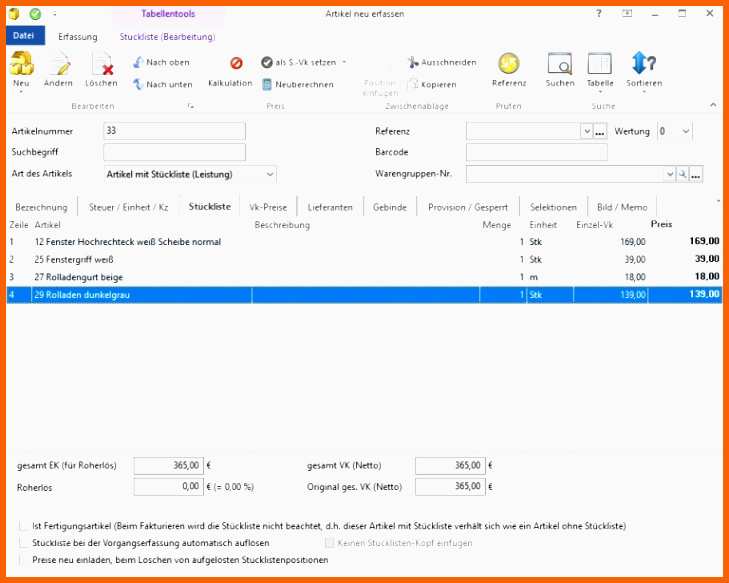This screenshot has height=583, width=729.
Task: Click the Tabellentools contextual tab label
Action: pyautogui.click(x=168, y=14)
